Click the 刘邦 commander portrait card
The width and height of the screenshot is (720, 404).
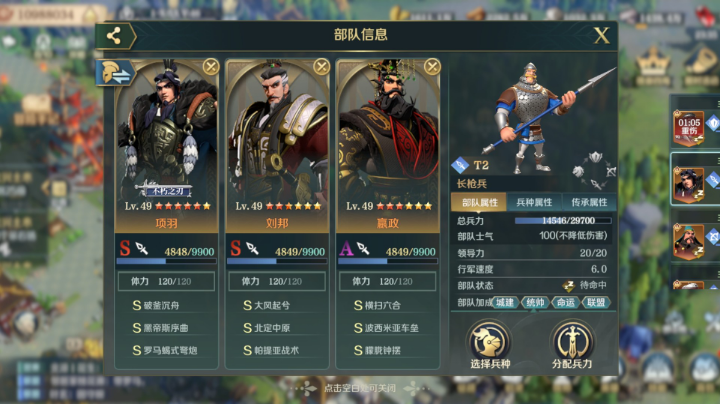point(277,146)
